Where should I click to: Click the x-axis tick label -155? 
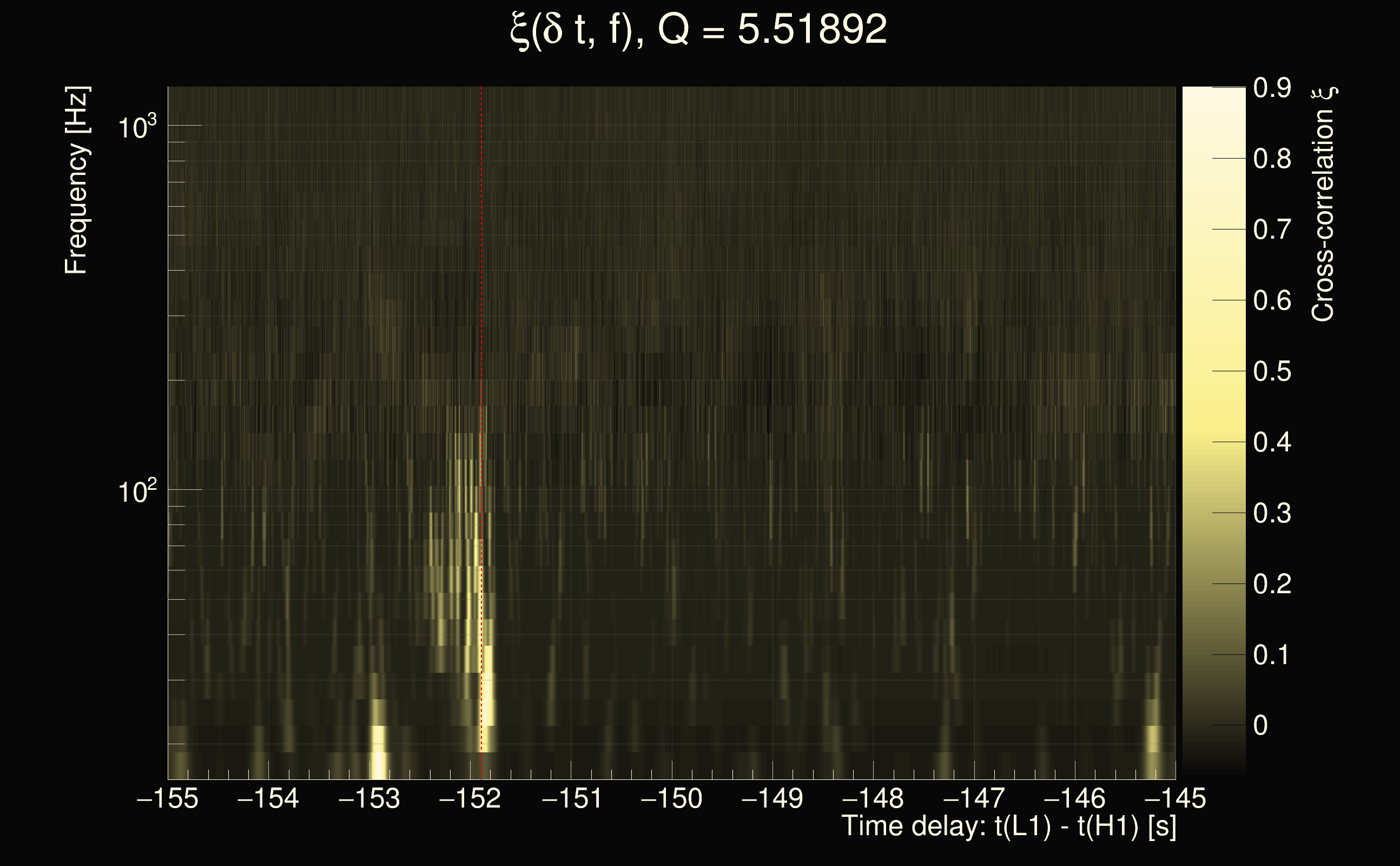click(168, 798)
